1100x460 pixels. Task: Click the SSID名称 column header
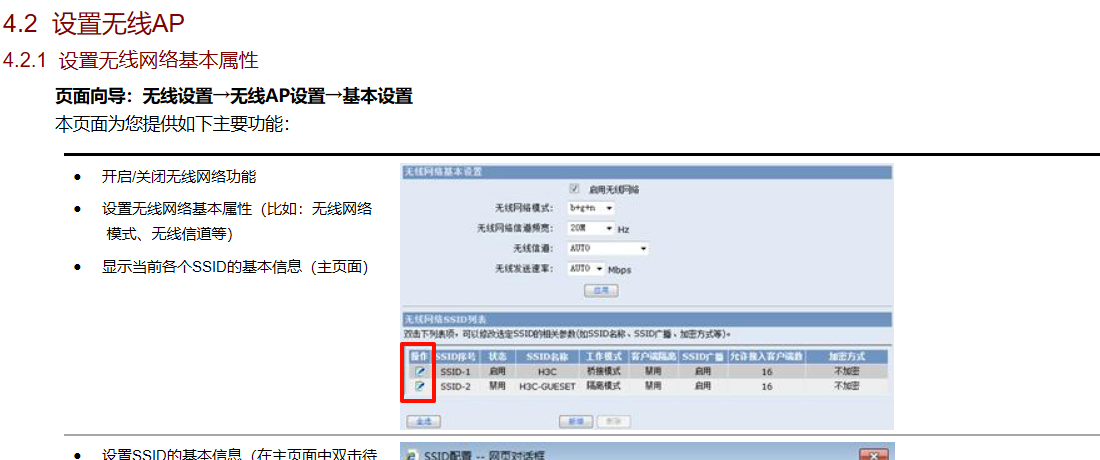546,357
